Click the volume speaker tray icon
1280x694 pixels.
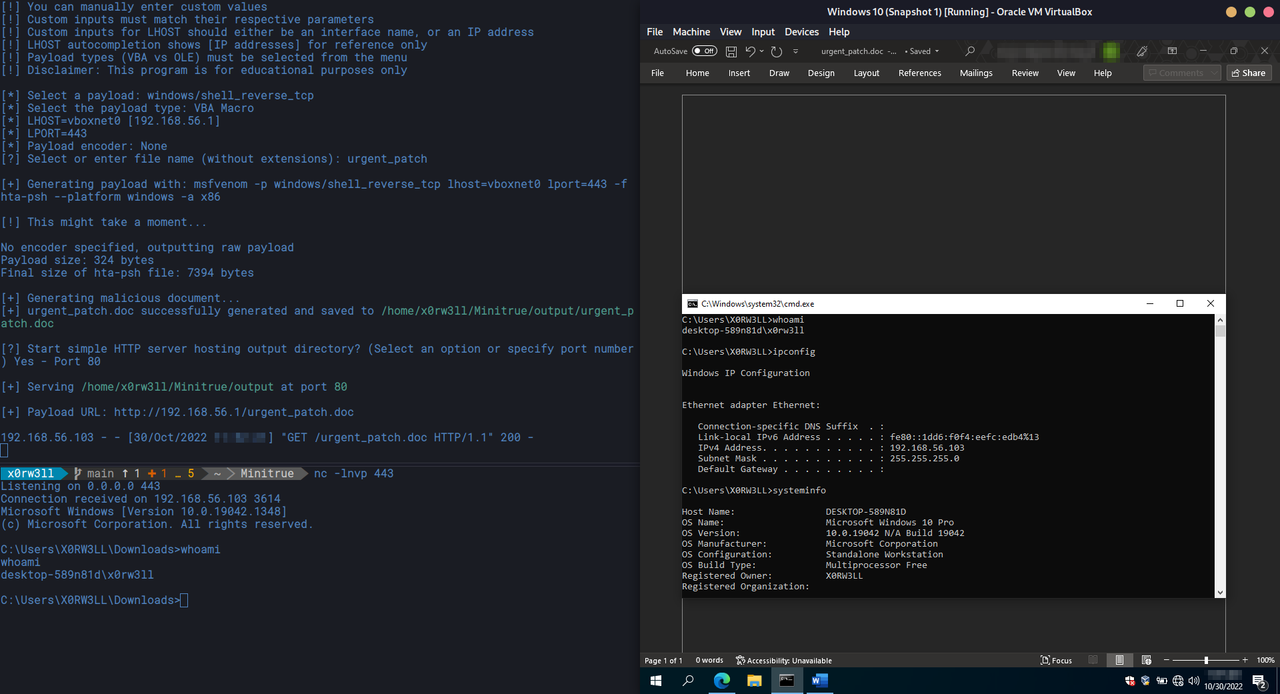(x=1192, y=681)
